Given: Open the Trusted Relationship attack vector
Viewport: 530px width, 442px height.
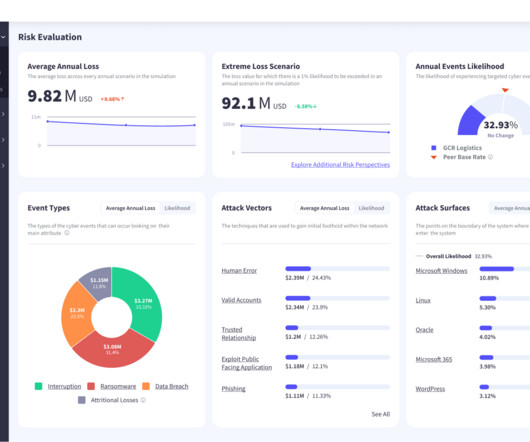Looking at the screenshot, I should pyautogui.click(x=239, y=334).
